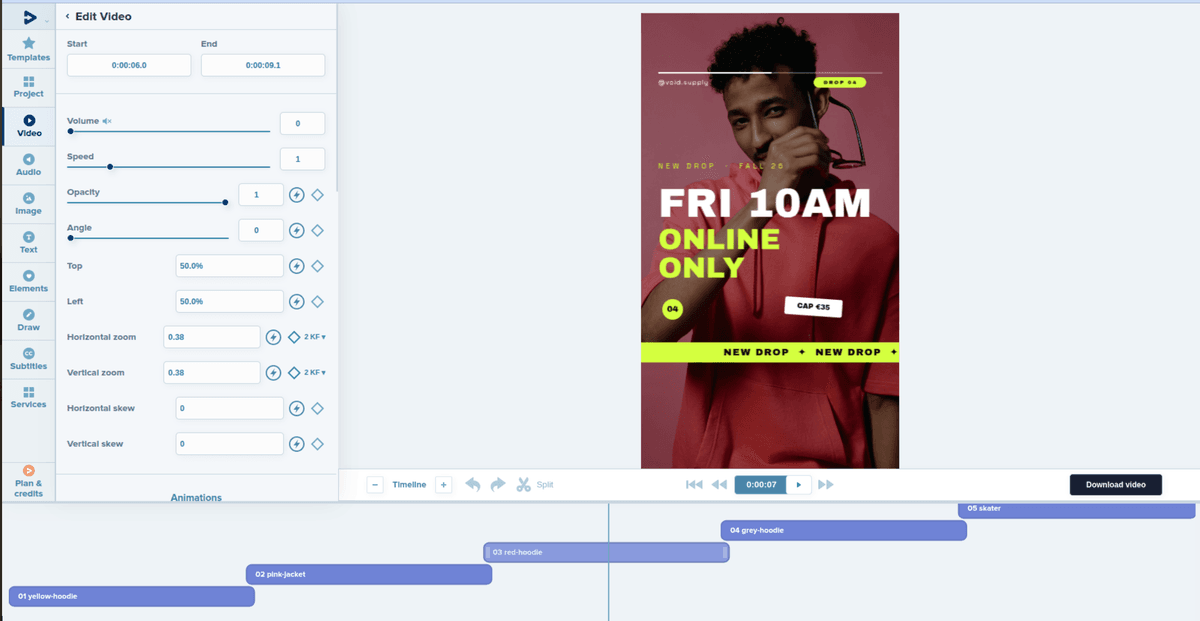Expand Horizontal zoom 2 KF dropdown
Screen dimensions: 1200x621
coord(315,337)
